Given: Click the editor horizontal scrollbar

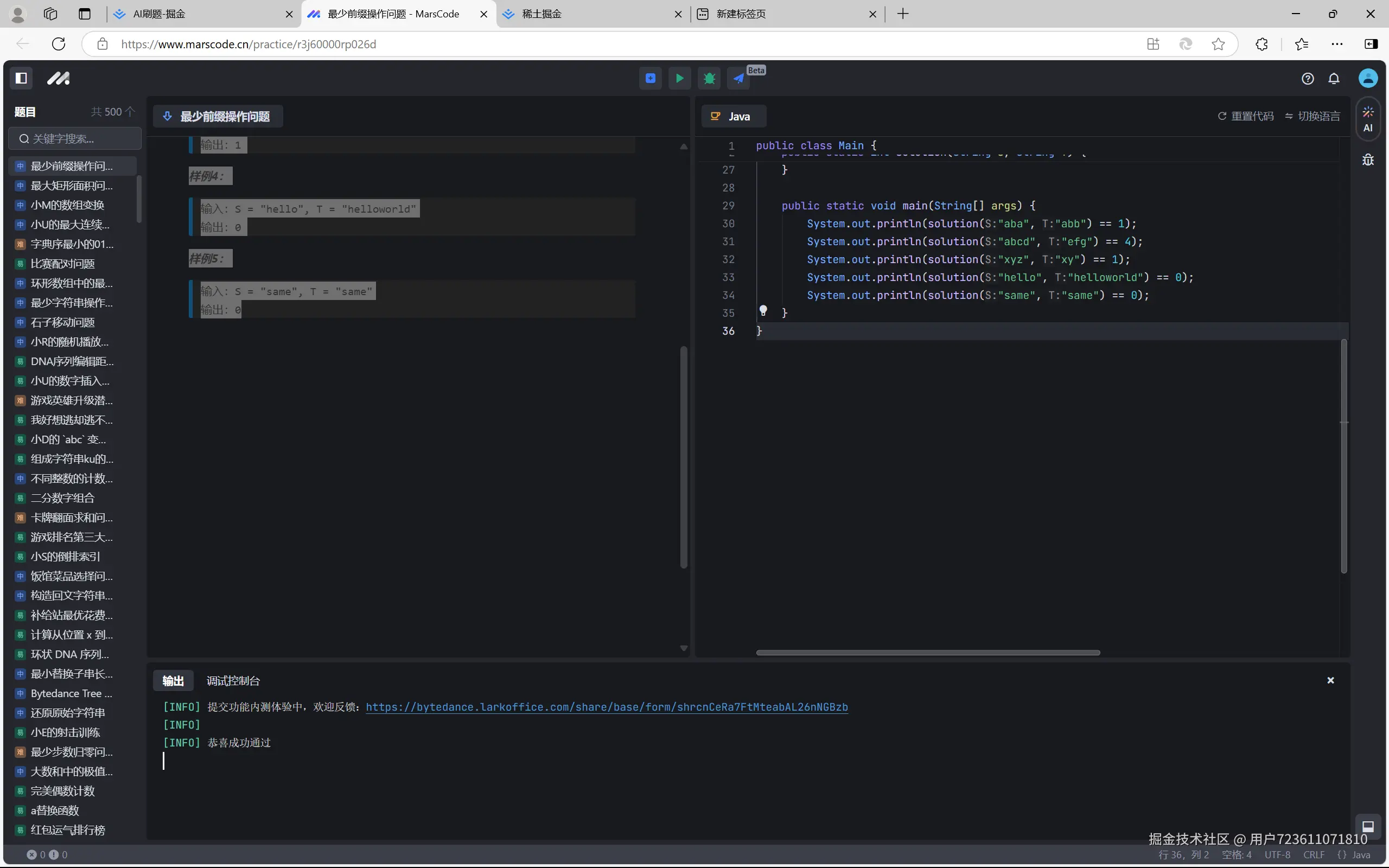Looking at the screenshot, I should 927,653.
